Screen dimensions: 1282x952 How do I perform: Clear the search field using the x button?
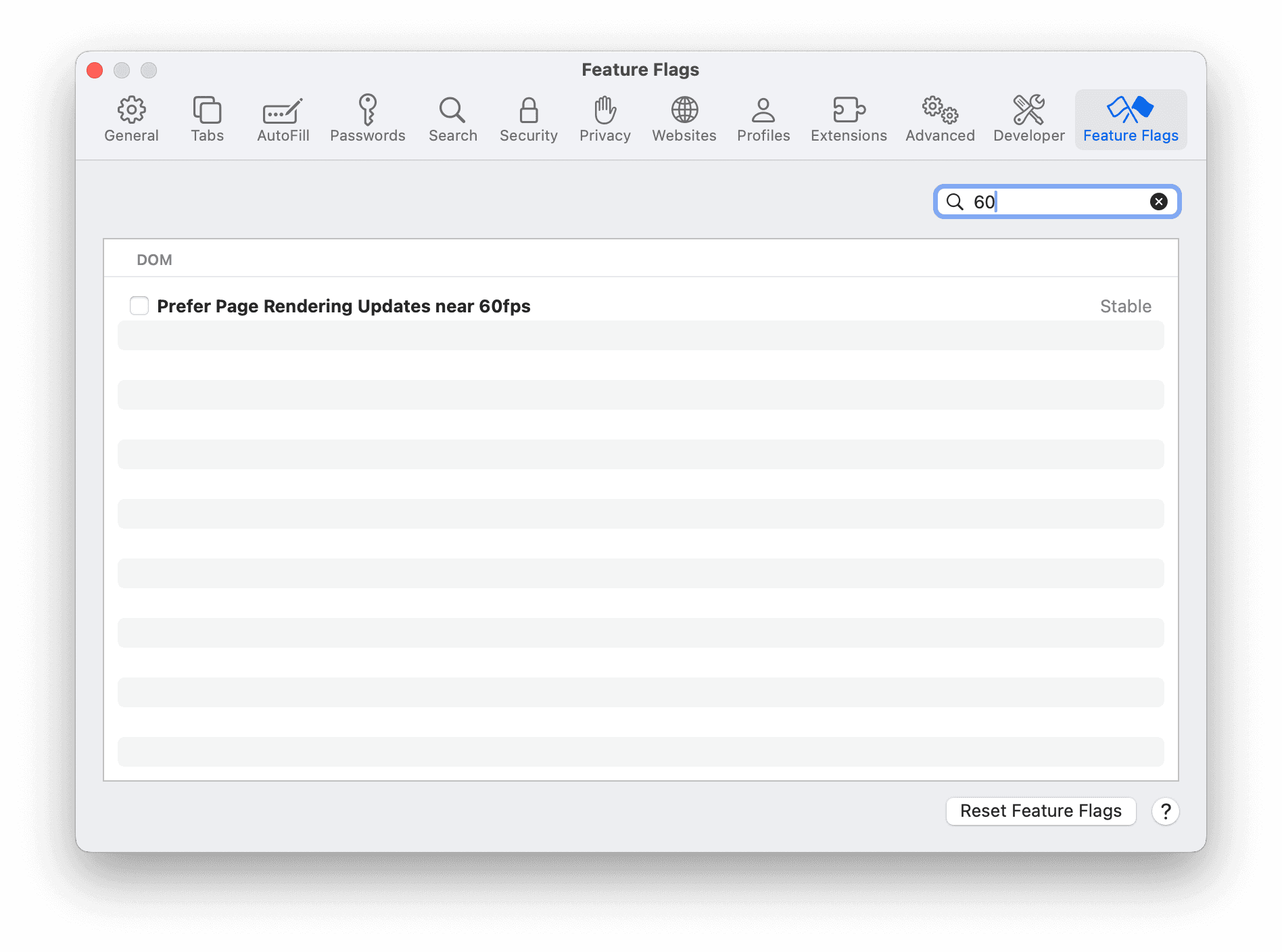[x=1158, y=201]
